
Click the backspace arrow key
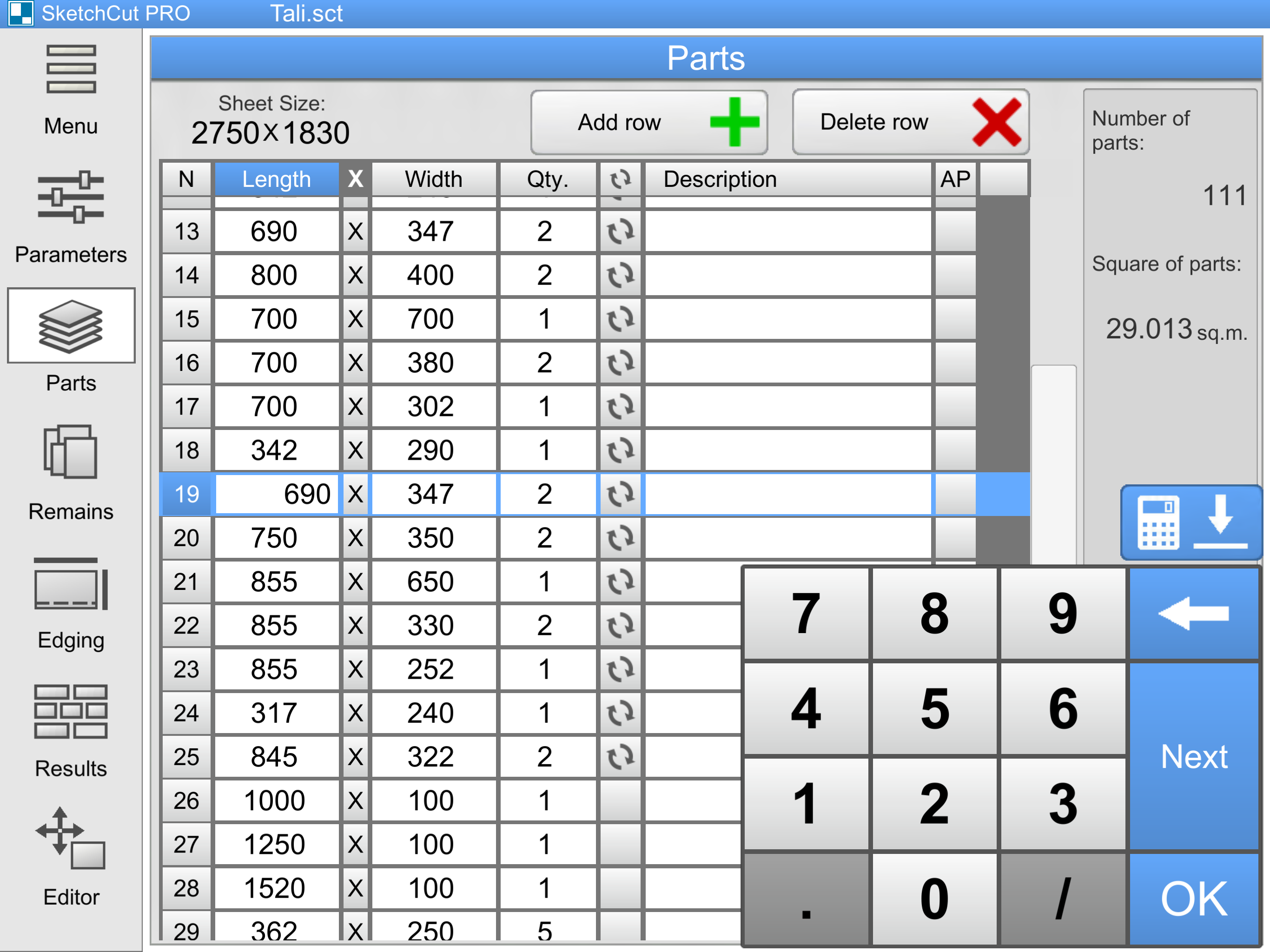coord(1194,614)
